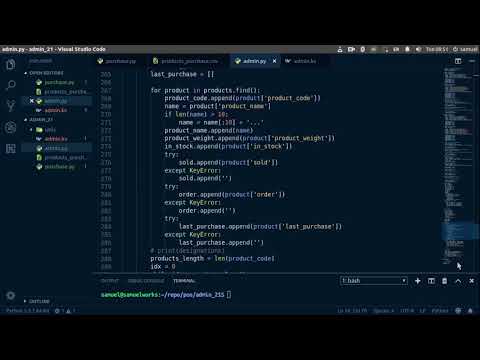
Task: Open the Explorer view in activity bar
Action: pos(10,64)
